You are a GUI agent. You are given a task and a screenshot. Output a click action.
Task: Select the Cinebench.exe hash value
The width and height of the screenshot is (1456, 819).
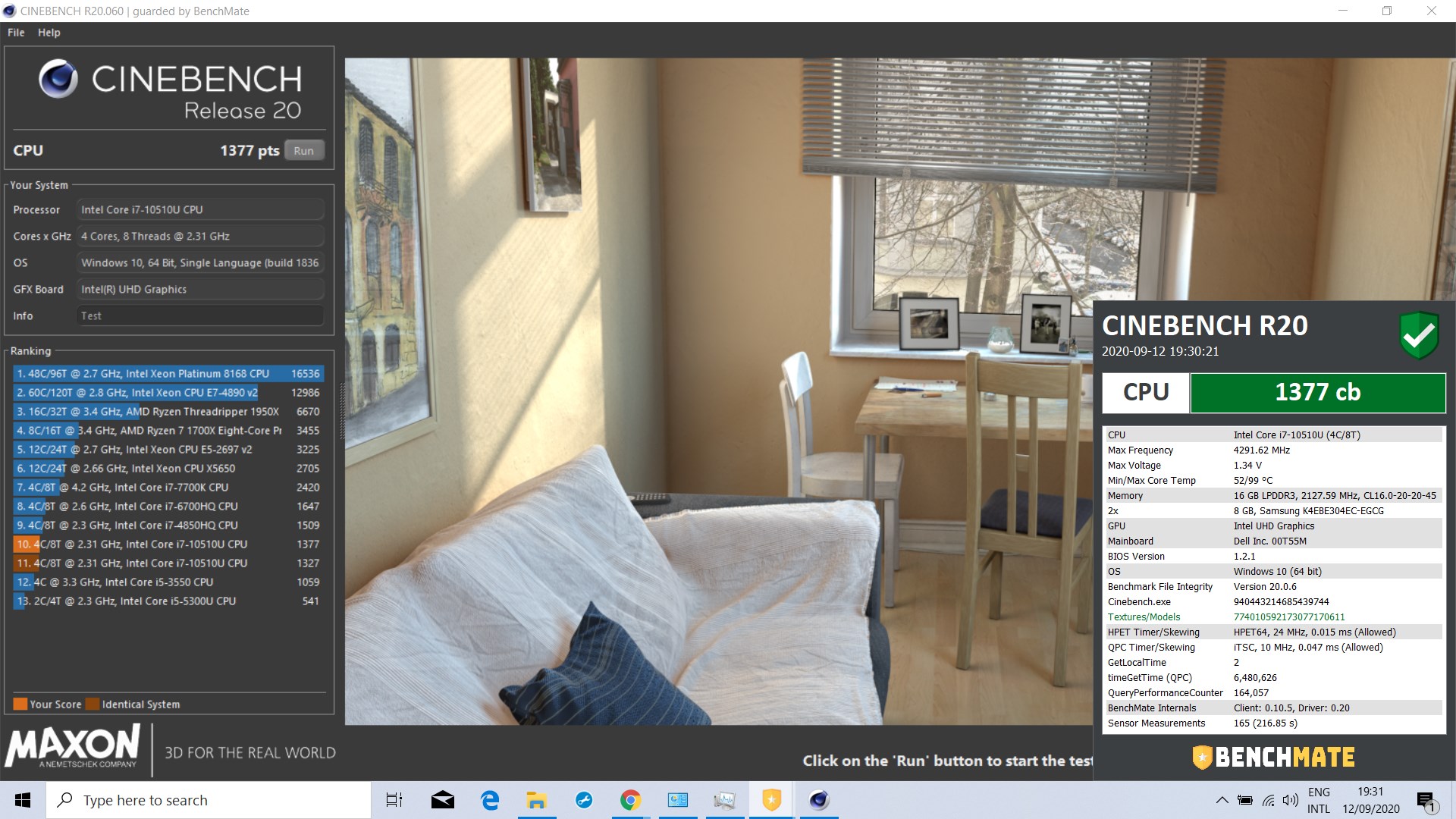(x=1281, y=601)
